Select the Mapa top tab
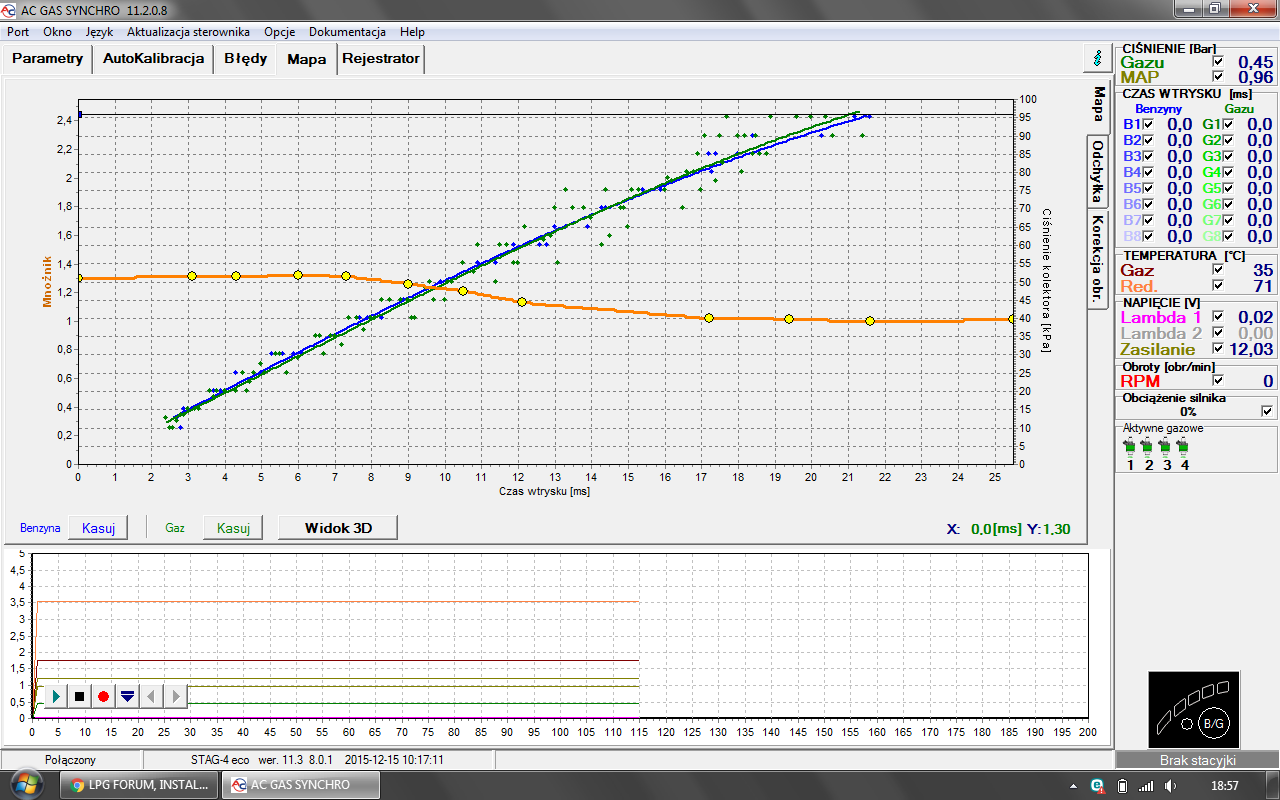 306,59
